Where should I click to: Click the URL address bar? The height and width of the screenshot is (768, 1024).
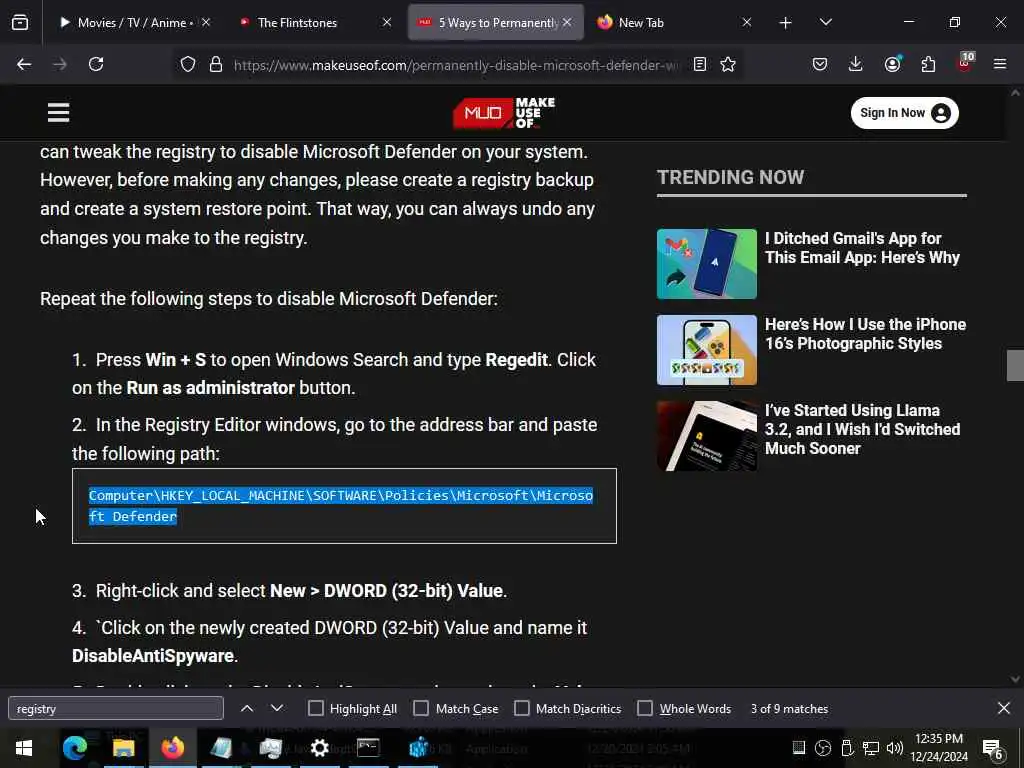[x=457, y=64]
